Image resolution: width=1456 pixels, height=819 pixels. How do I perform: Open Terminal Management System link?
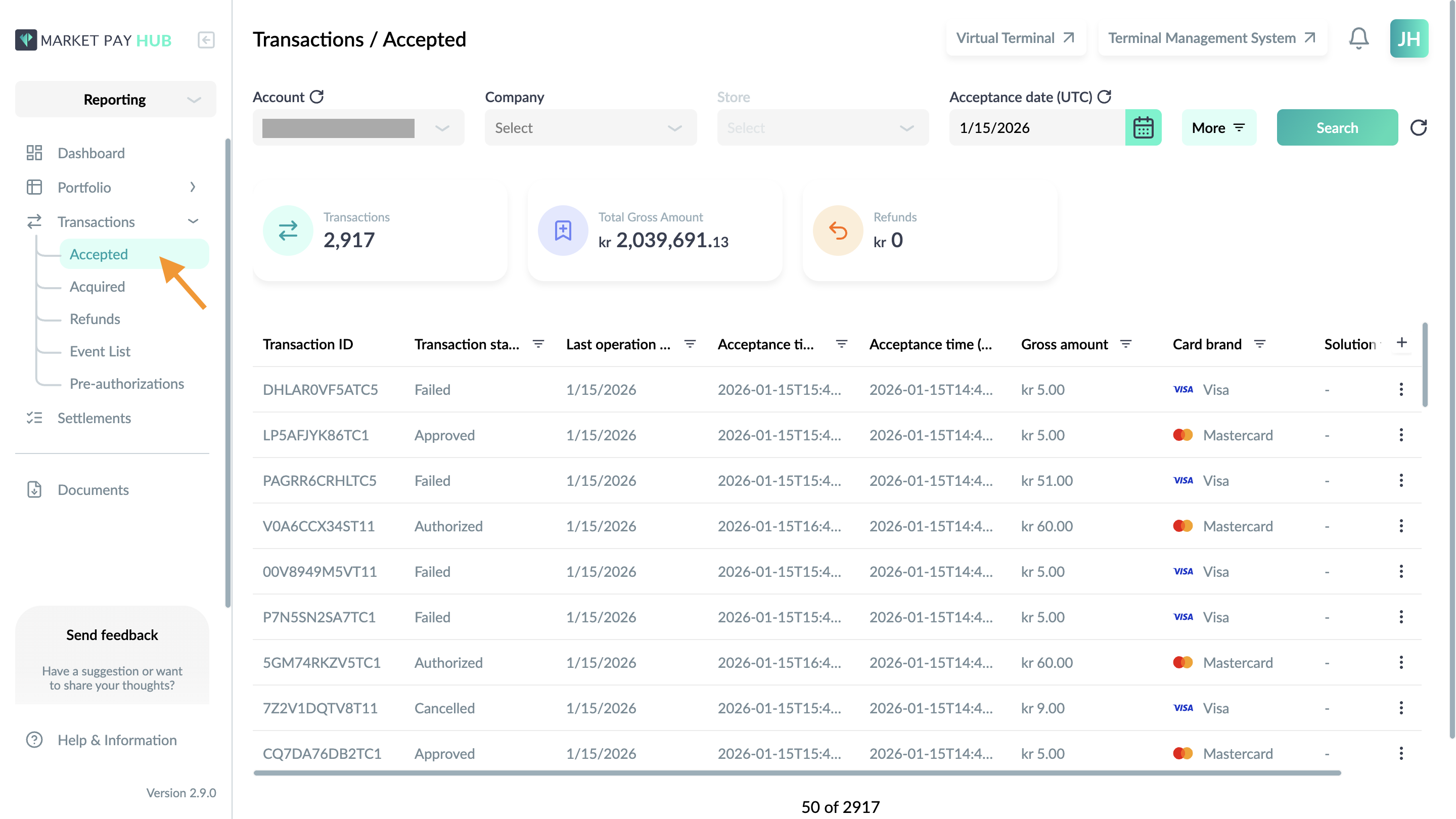coord(1212,38)
